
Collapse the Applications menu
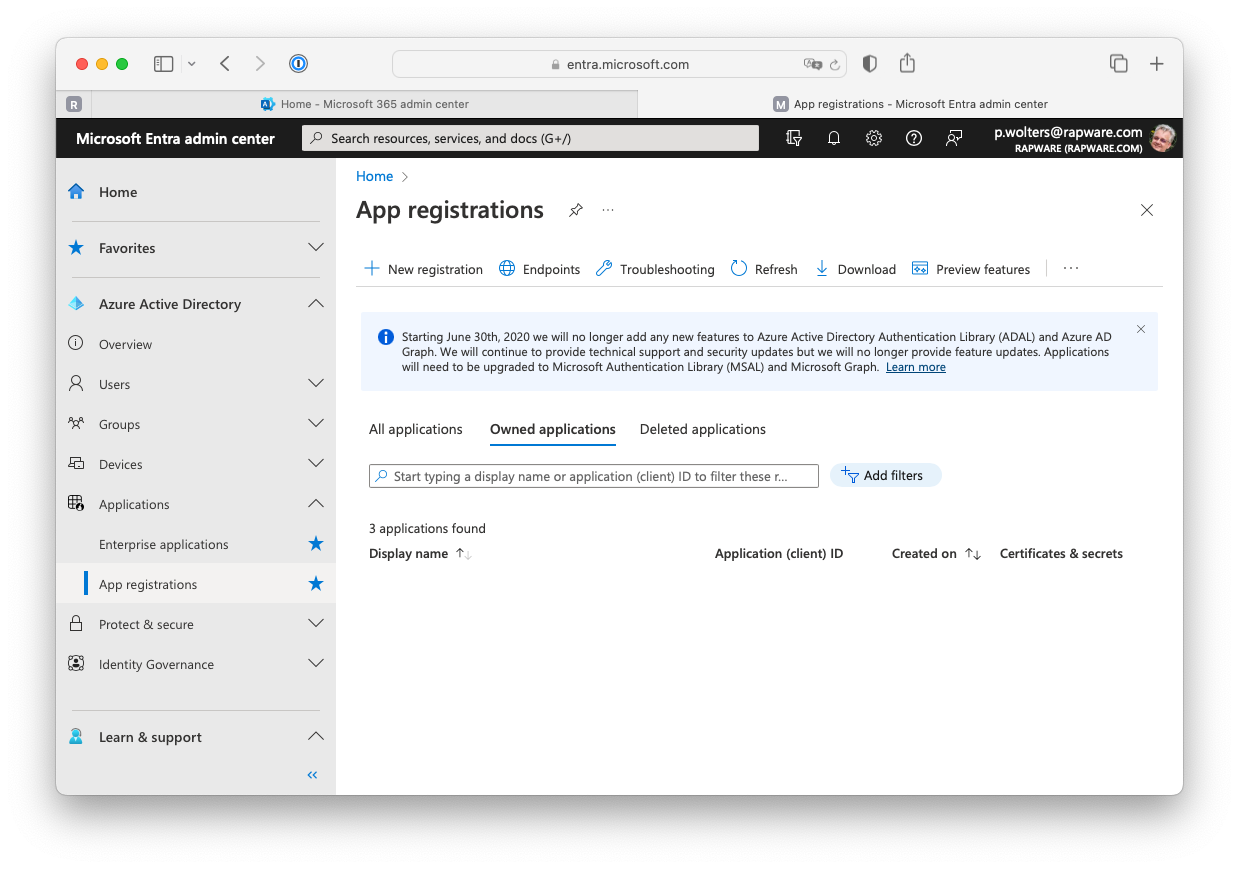point(316,504)
